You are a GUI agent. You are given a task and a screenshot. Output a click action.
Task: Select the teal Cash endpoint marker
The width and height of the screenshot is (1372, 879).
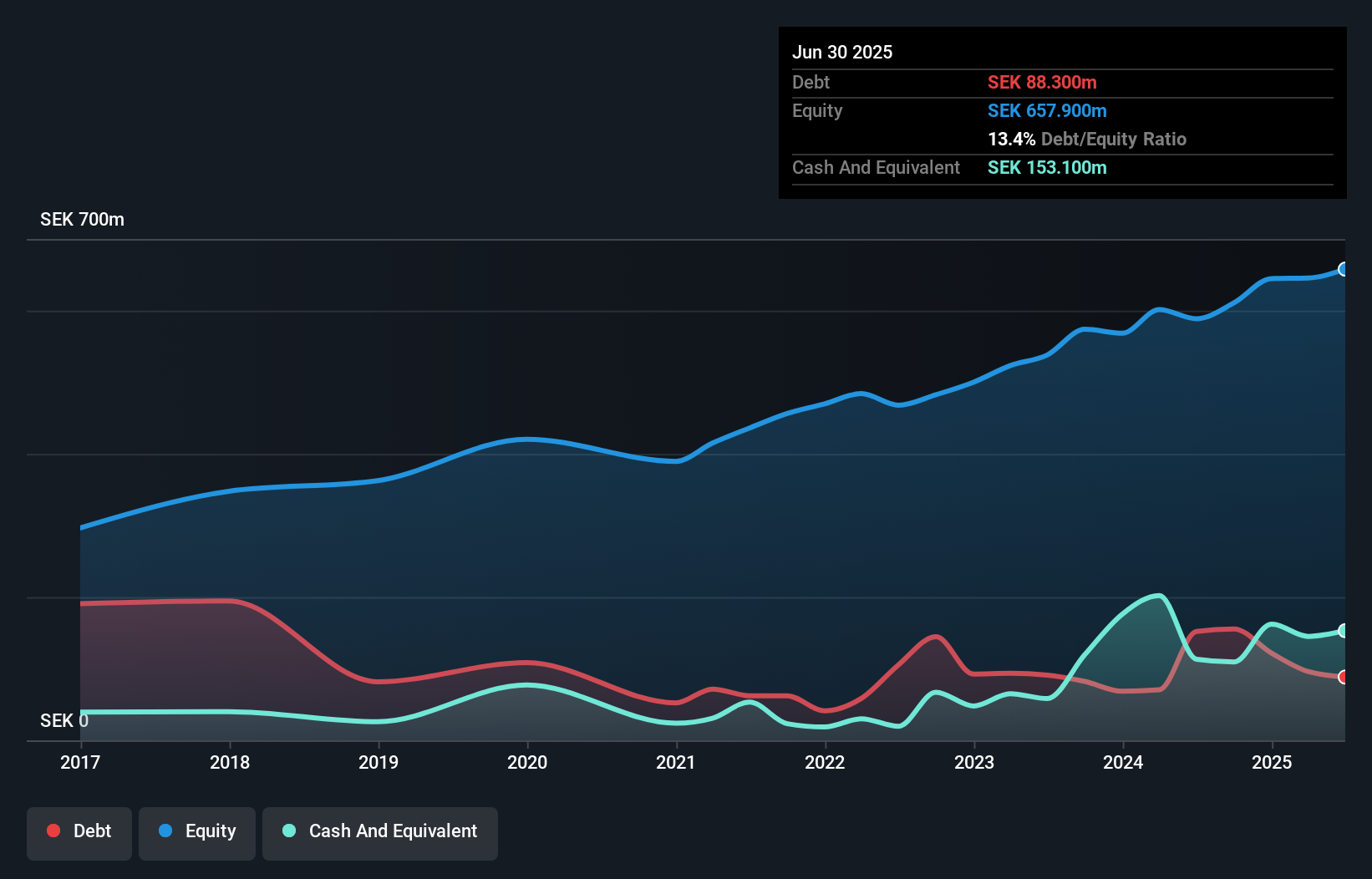(1344, 630)
